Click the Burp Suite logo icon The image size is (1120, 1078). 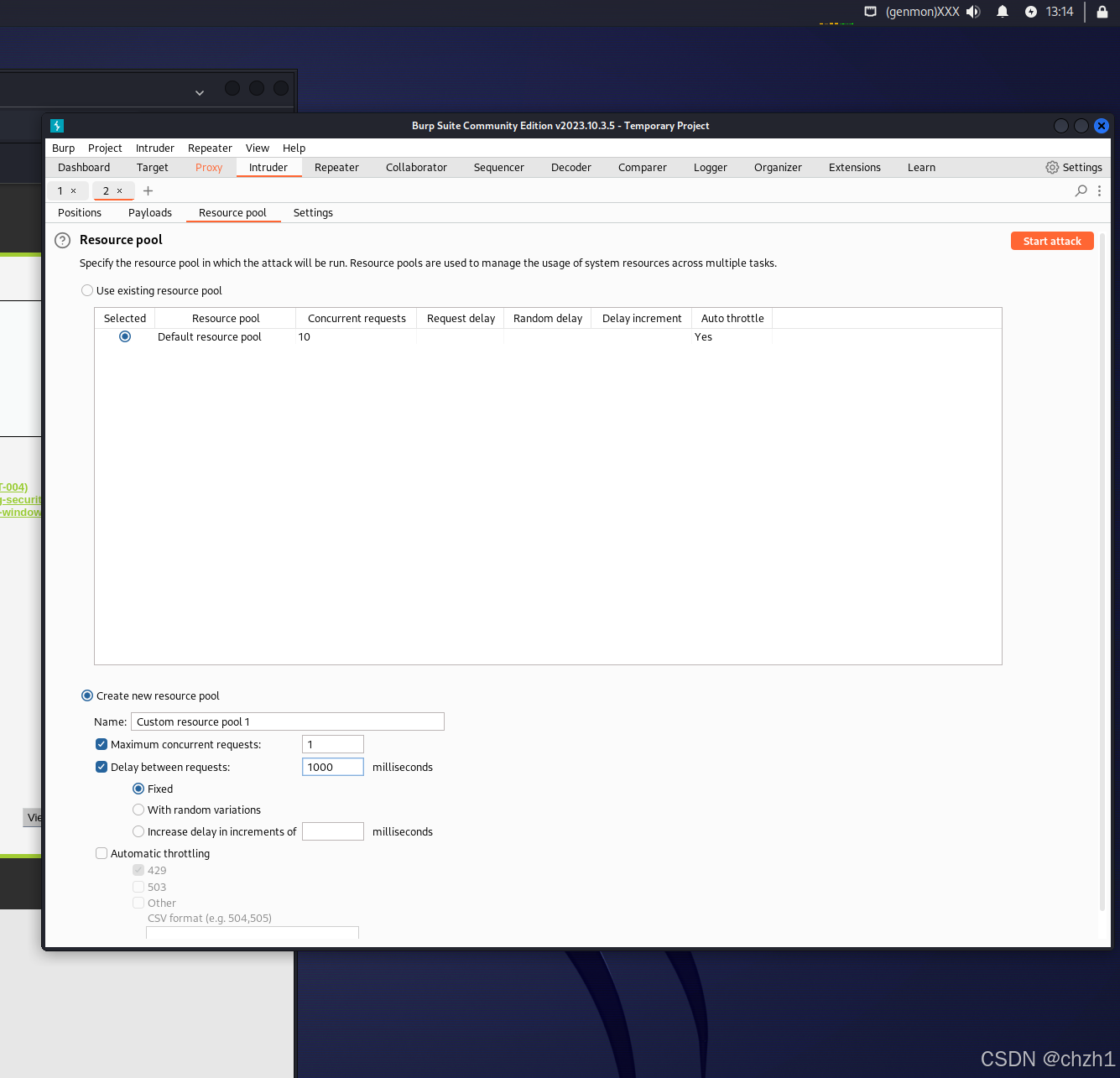coord(57,126)
